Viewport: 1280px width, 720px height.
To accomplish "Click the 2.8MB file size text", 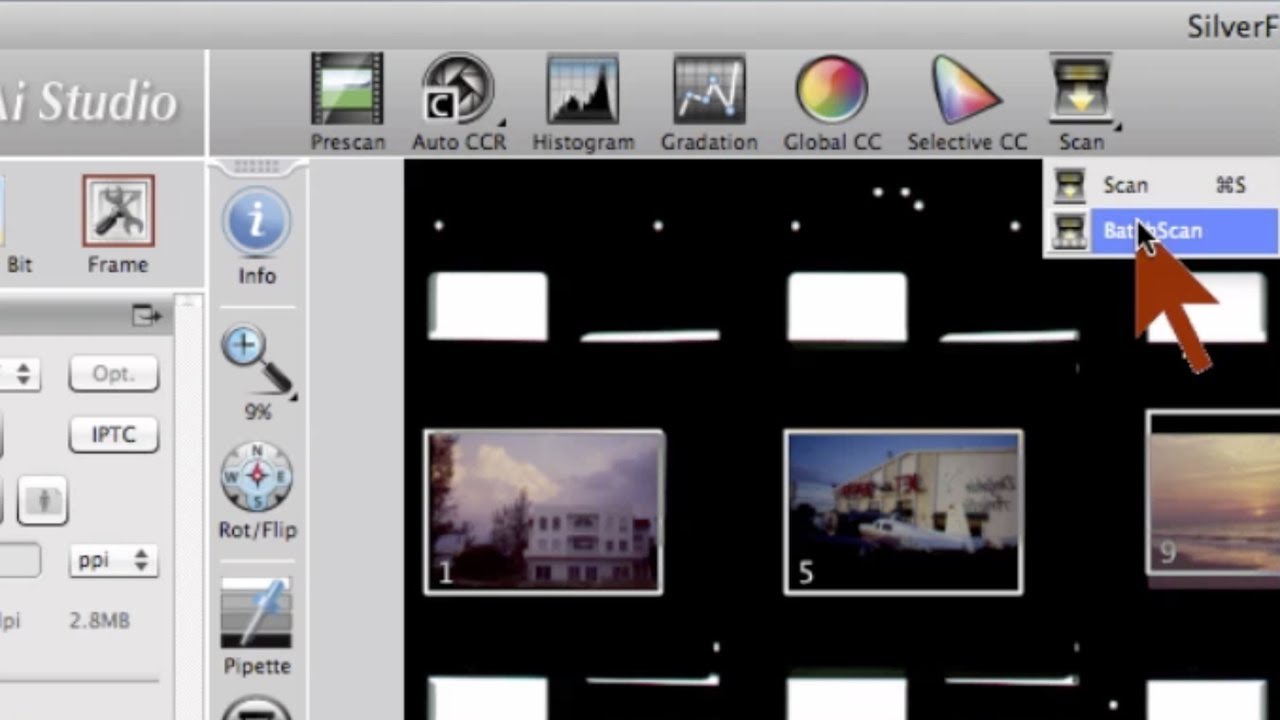I will [x=99, y=621].
